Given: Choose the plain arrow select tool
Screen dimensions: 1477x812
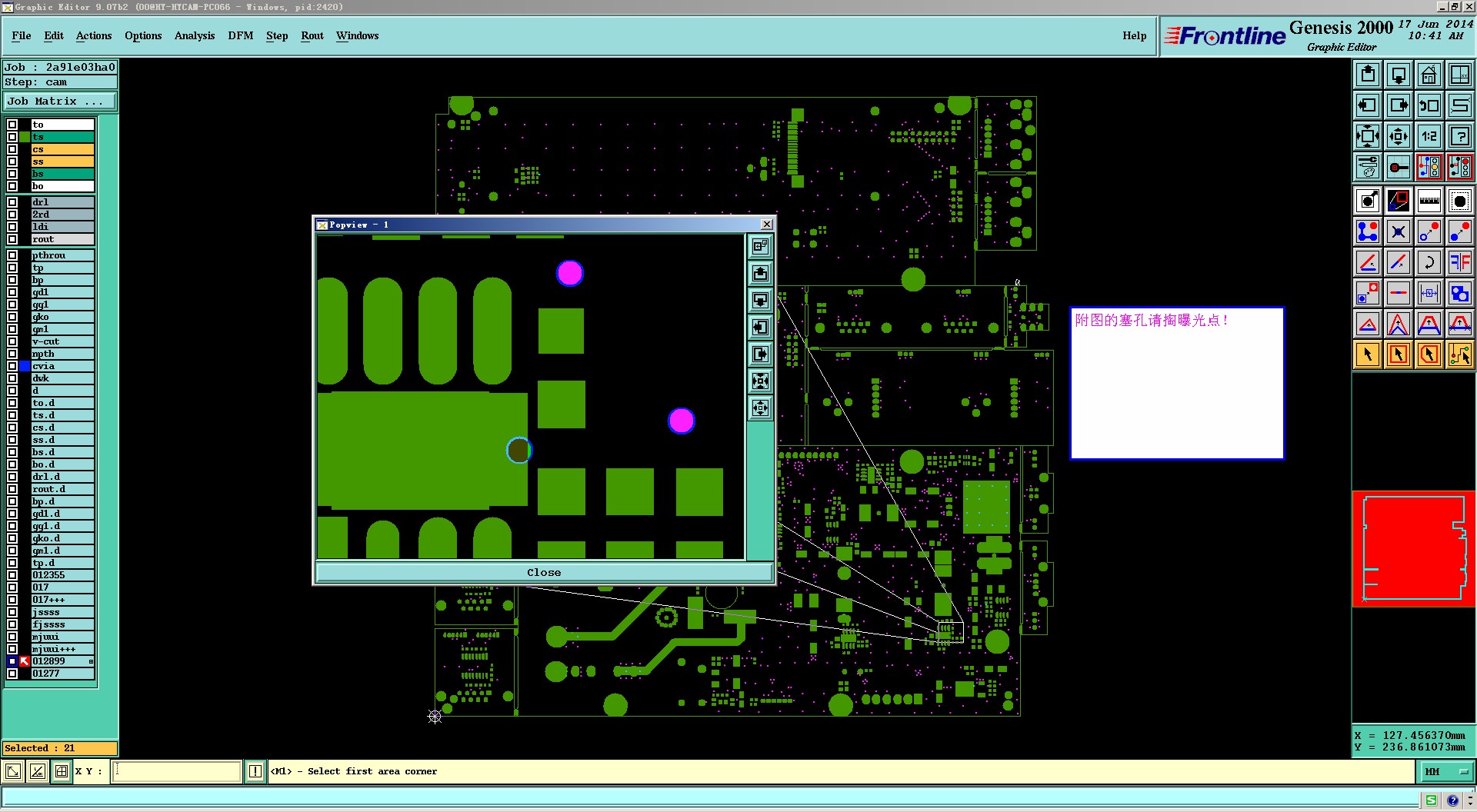Looking at the screenshot, I should (1368, 354).
